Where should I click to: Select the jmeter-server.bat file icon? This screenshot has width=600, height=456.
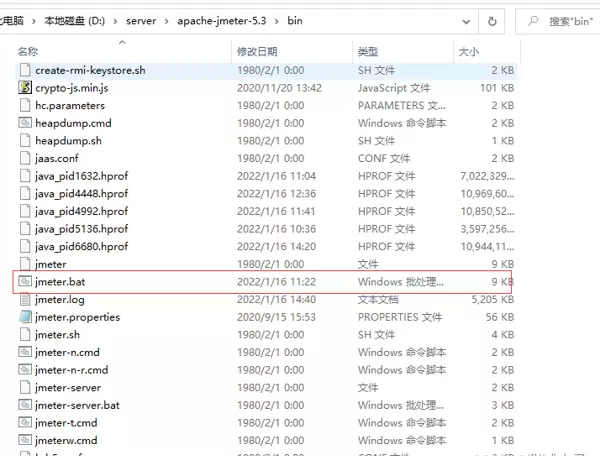[x=25, y=405]
